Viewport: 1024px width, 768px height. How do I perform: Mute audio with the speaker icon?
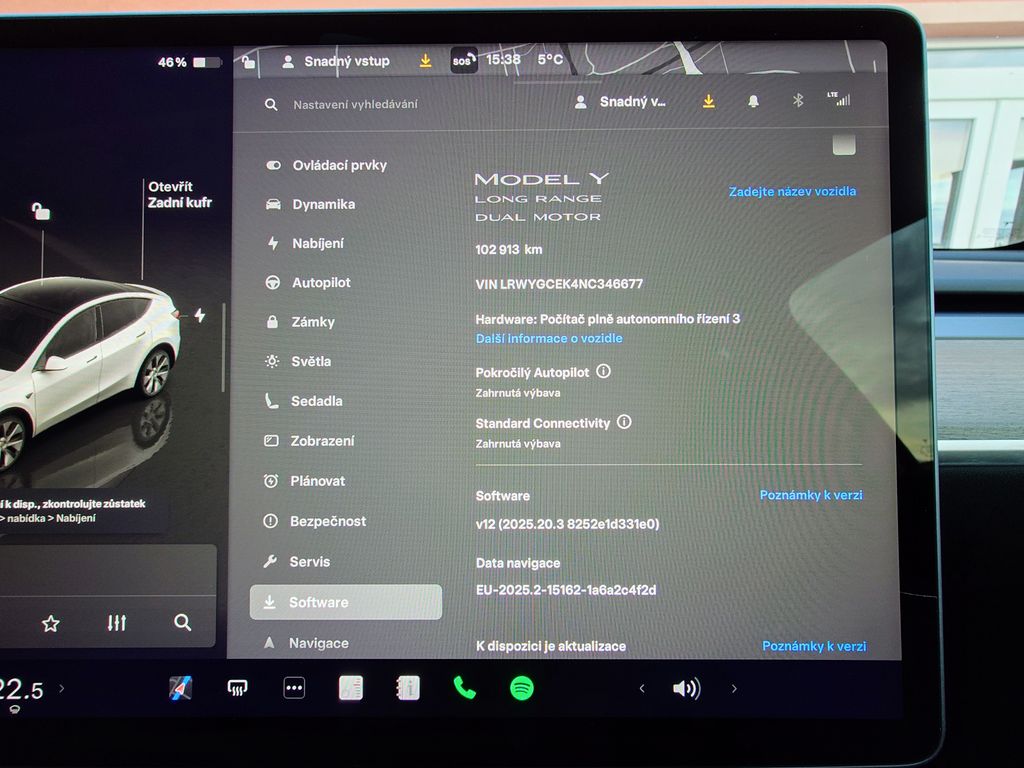[x=686, y=688]
